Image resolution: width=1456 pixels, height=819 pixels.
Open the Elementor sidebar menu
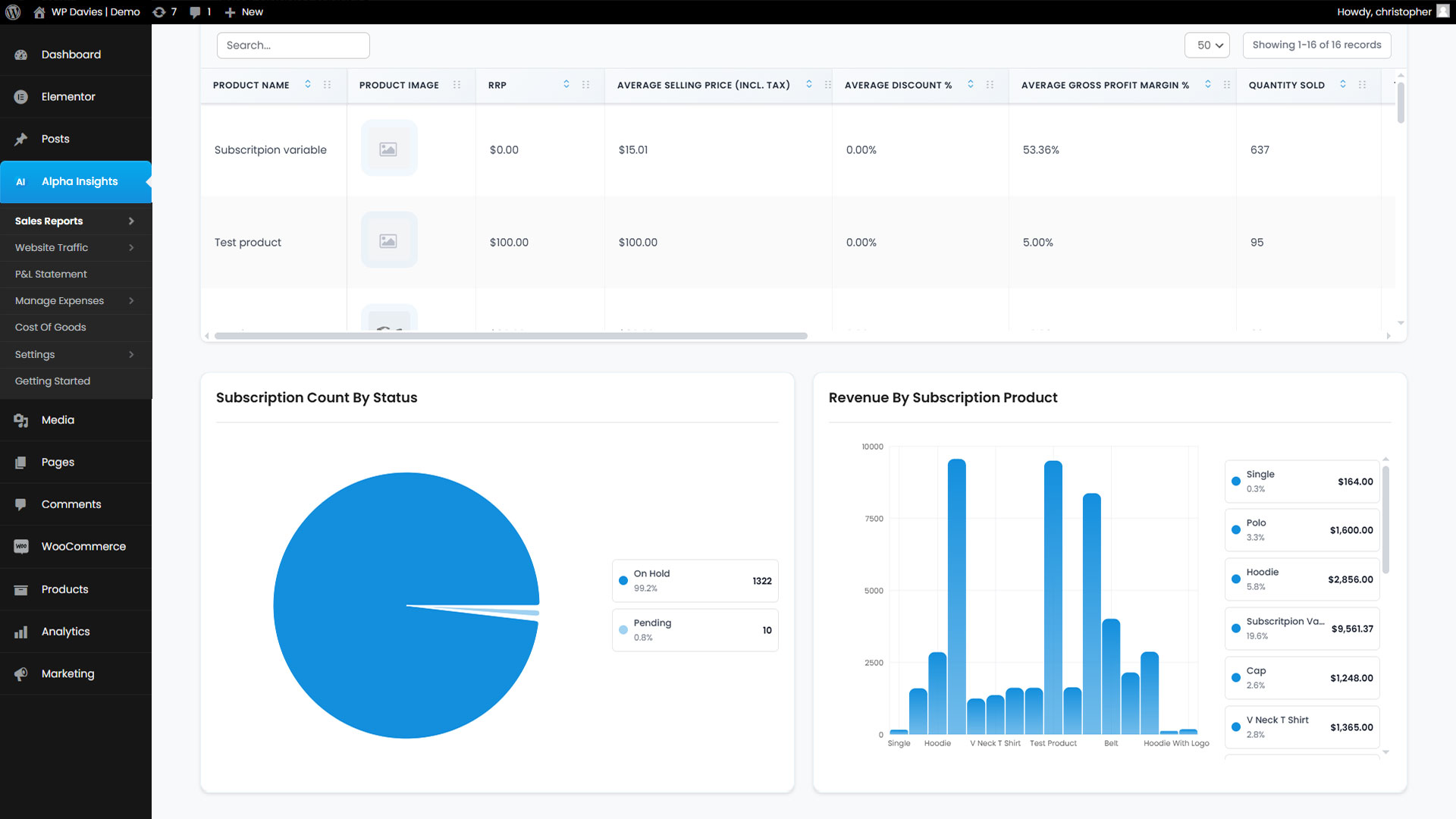[68, 97]
